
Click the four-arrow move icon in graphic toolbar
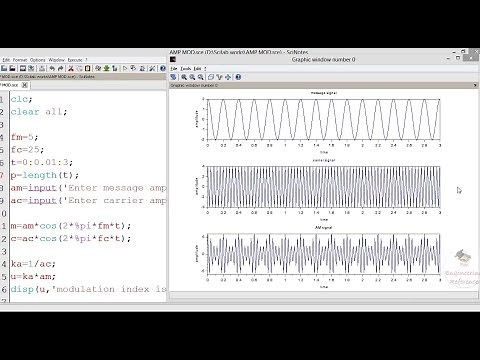228,77
